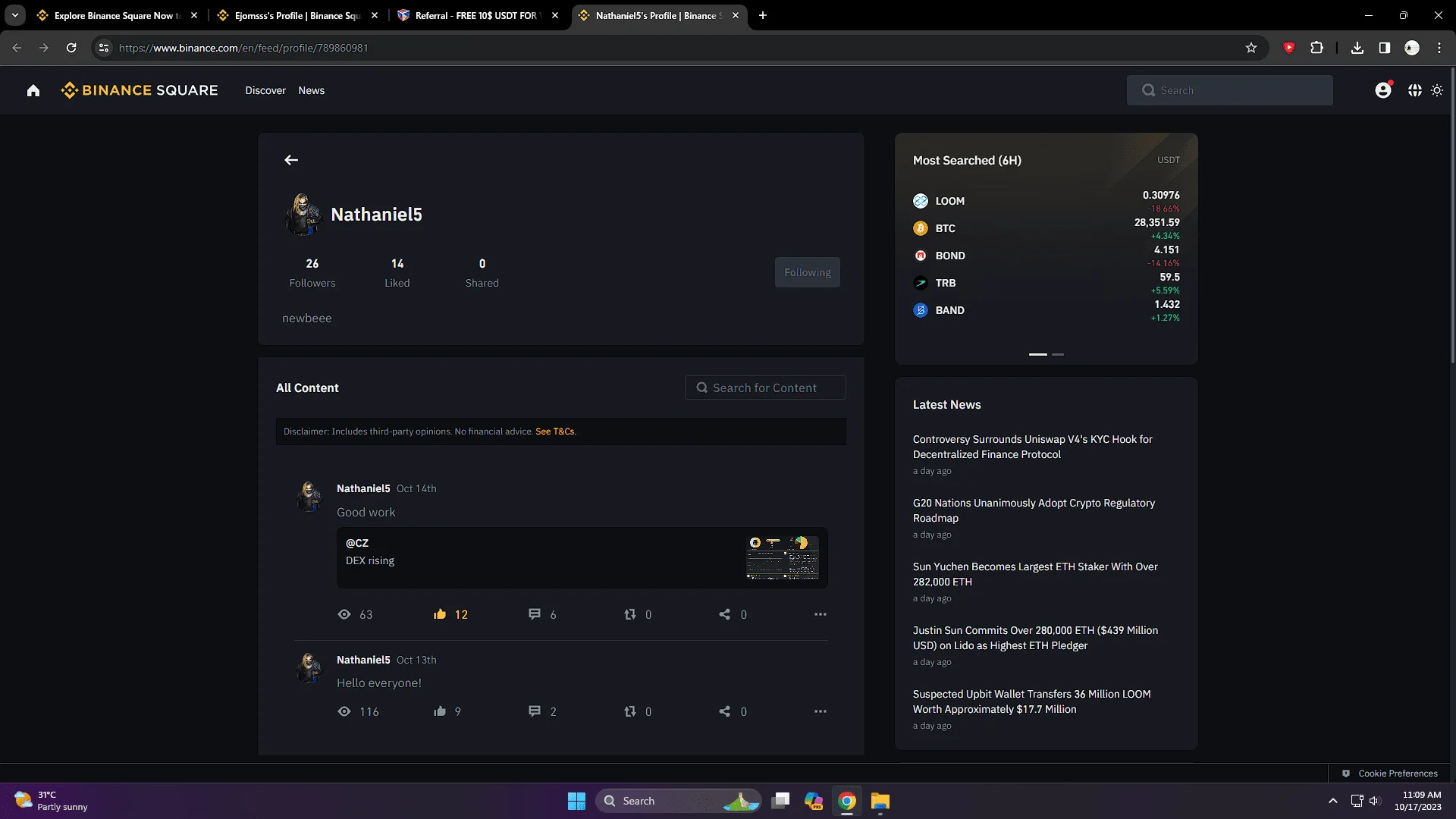The image size is (1456, 819).
Task: Open the weather widget on taskbar
Action: point(52,801)
